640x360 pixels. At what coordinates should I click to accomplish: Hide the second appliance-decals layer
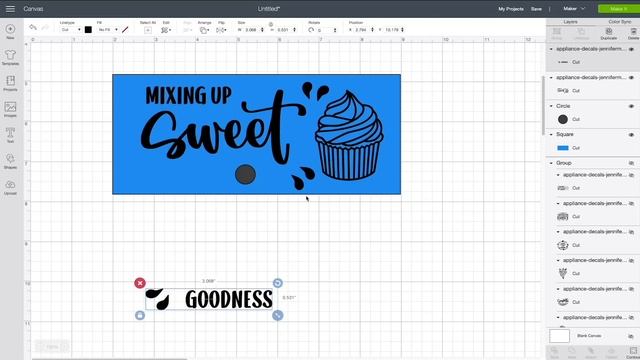click(631, 78)
